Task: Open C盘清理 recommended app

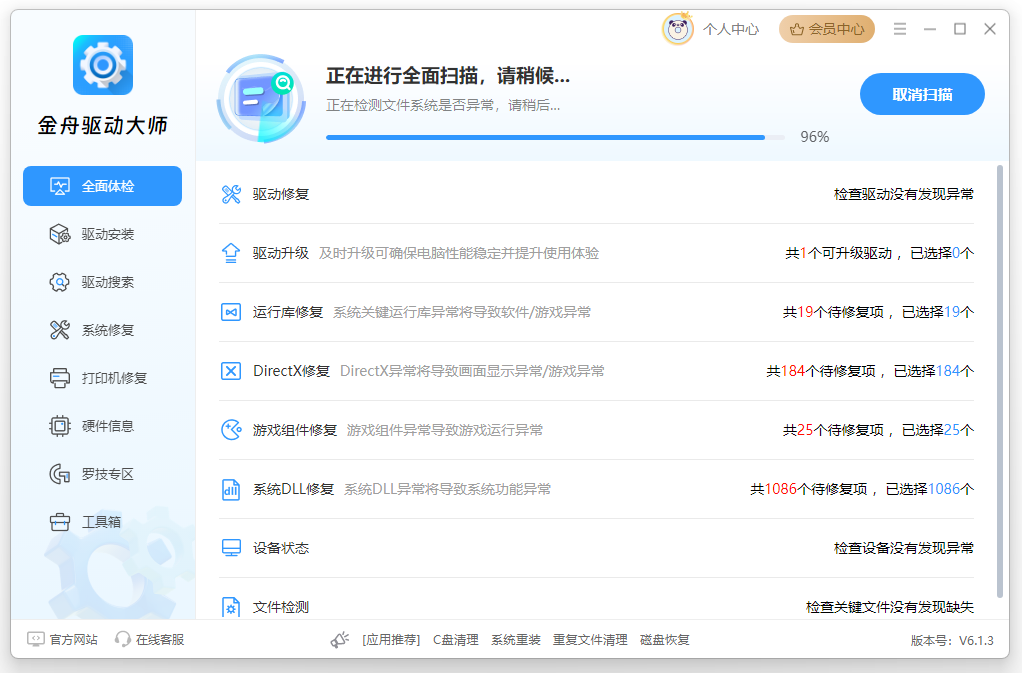Action: pyautogui.click(x=456, y=640)
